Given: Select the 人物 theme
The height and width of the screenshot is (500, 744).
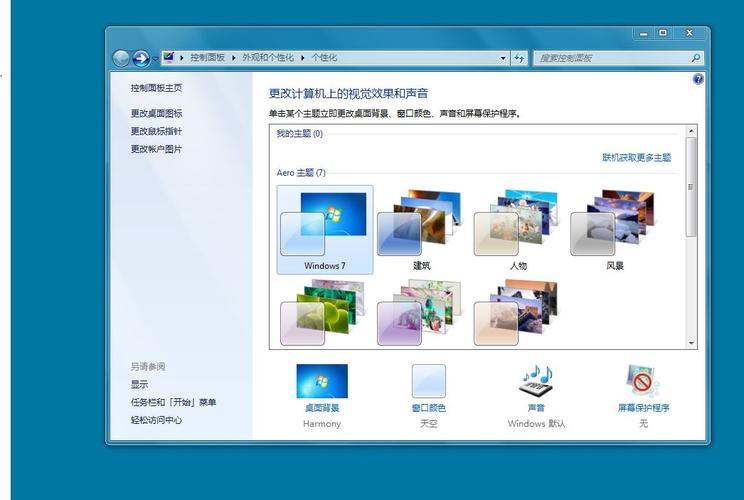Looking at the screenshot, I should (518, 230).
